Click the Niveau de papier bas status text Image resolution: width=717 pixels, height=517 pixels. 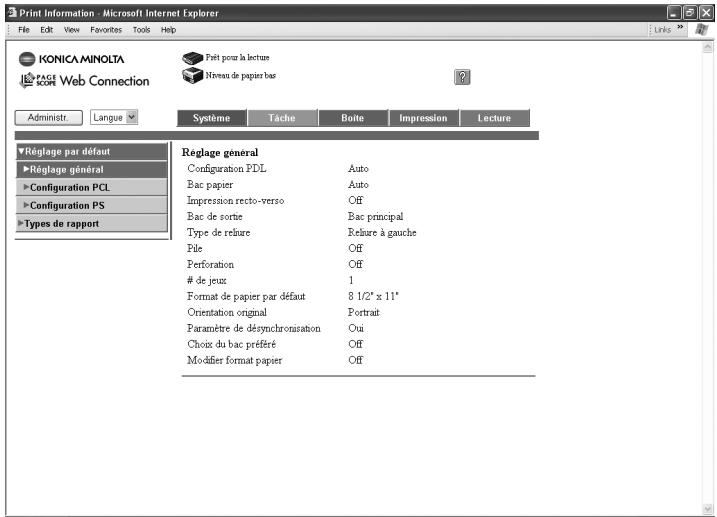[x=241, y=75]
